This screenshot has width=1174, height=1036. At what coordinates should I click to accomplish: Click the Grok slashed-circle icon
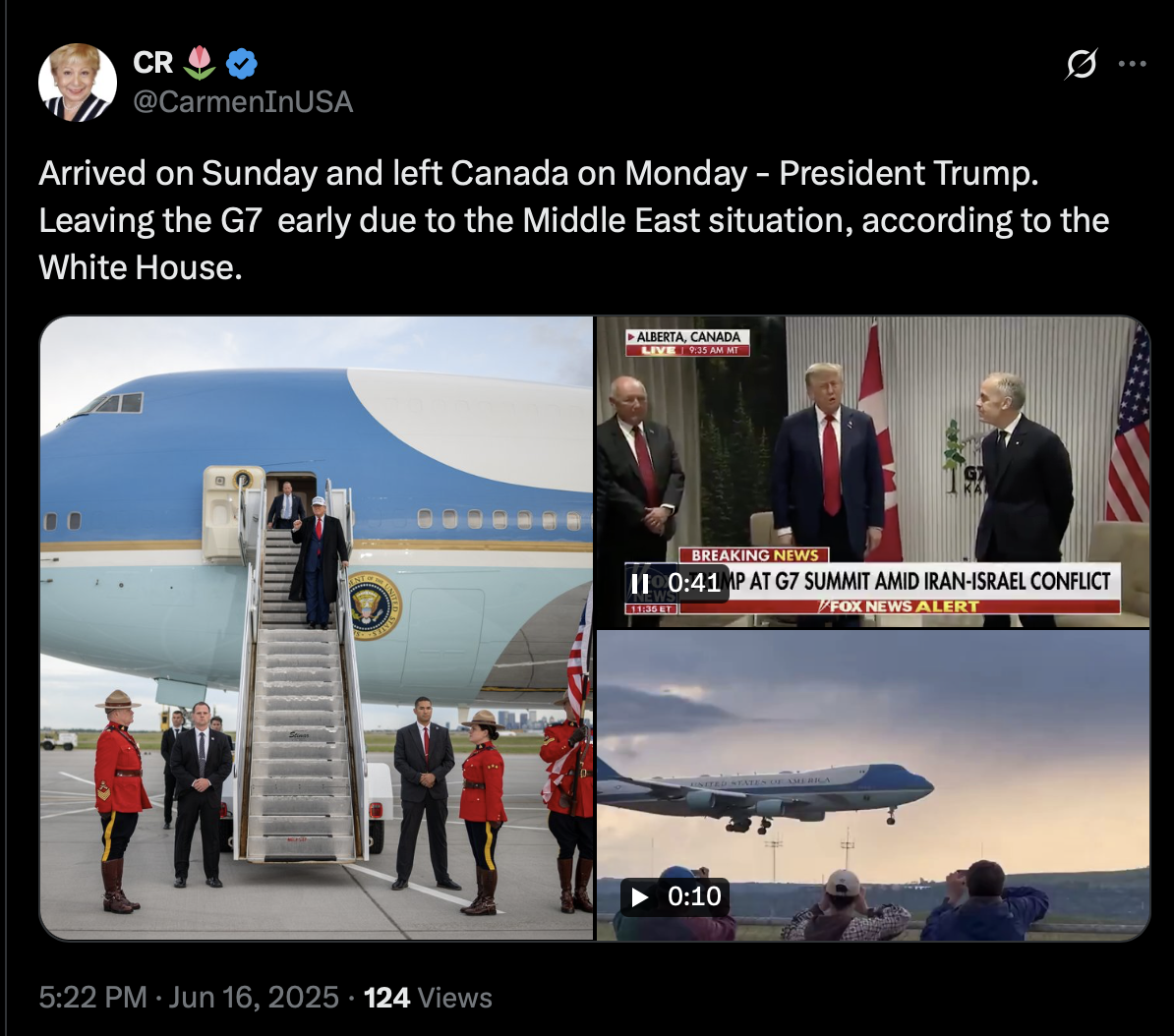pyautogui.click(x=1081, y=64)
